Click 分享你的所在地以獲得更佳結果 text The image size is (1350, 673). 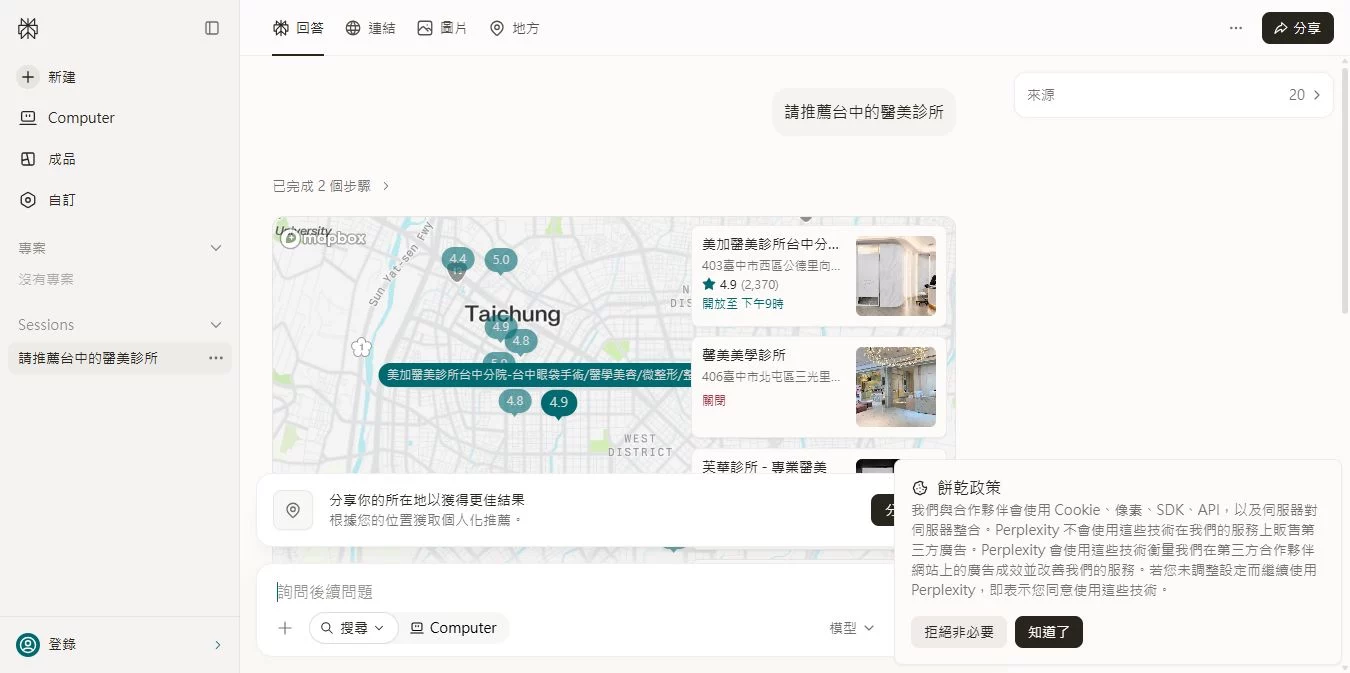pos(427,500)
